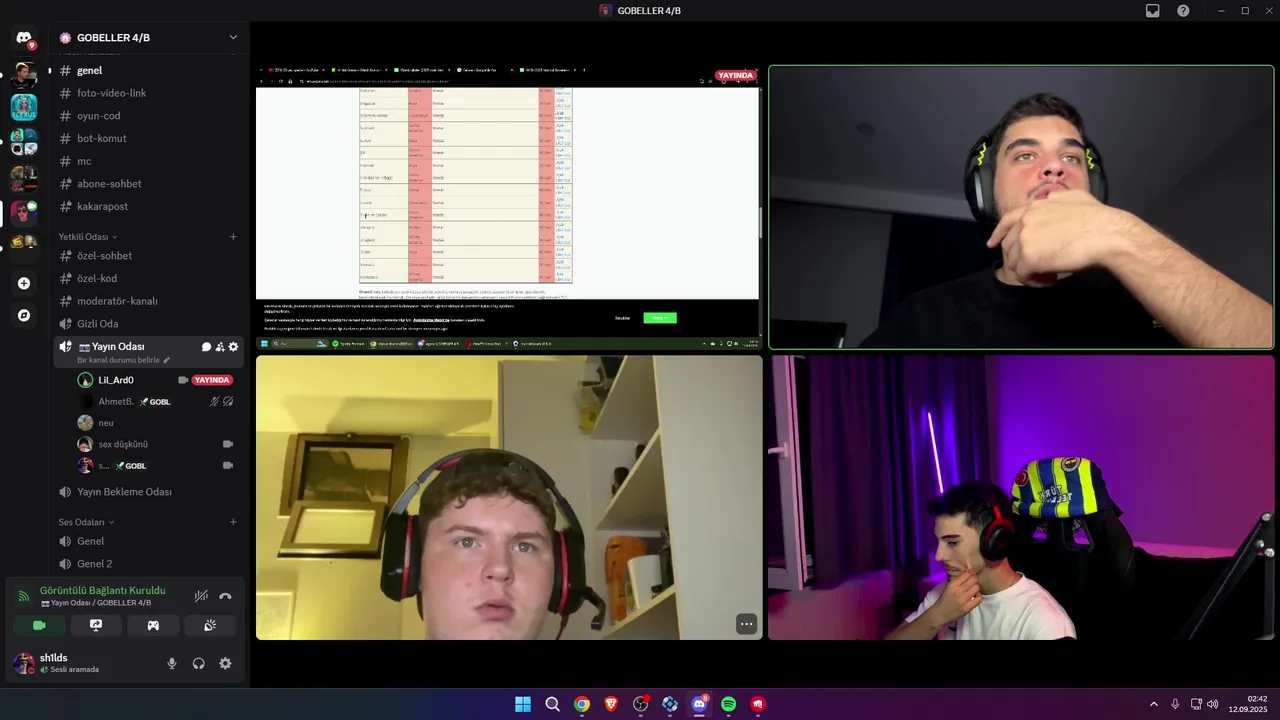Disconnect from voice call with hang-up icon
Image resolution: width=1280 pixels, height=720 pixels.
click(x=225, y=596)
